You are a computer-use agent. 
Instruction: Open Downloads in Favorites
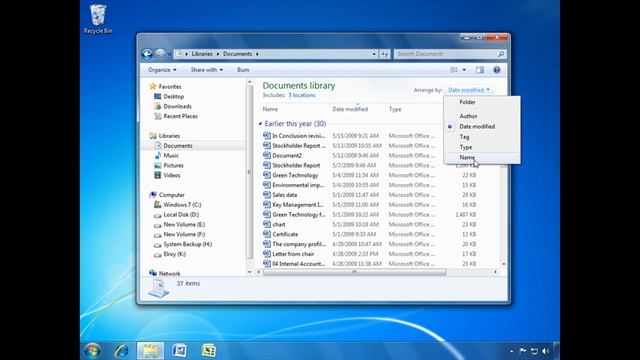coord(177,106)
